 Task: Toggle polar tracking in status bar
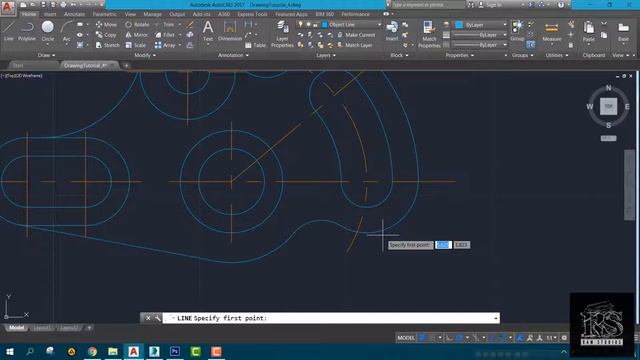459,338
